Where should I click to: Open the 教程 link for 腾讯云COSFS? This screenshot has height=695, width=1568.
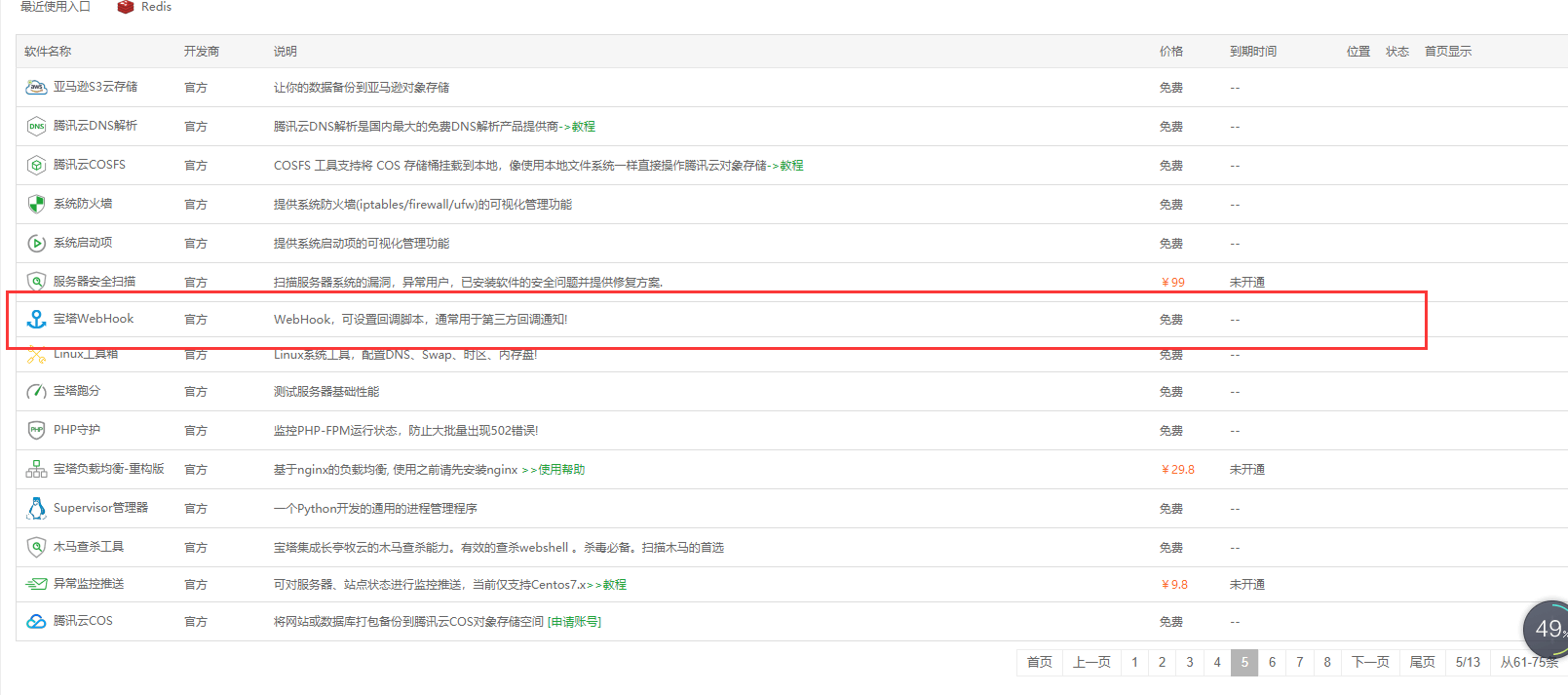click(x=791, y=166)
